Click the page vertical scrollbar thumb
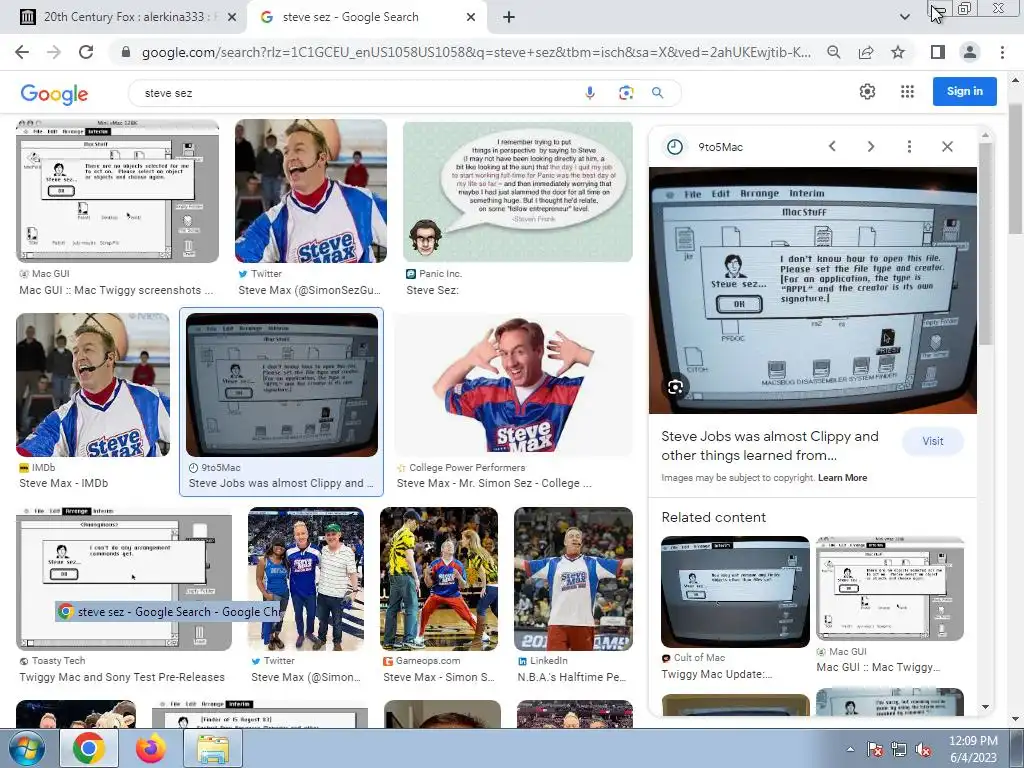This screenshot has width=1024, height=768. pos(1016,168)
